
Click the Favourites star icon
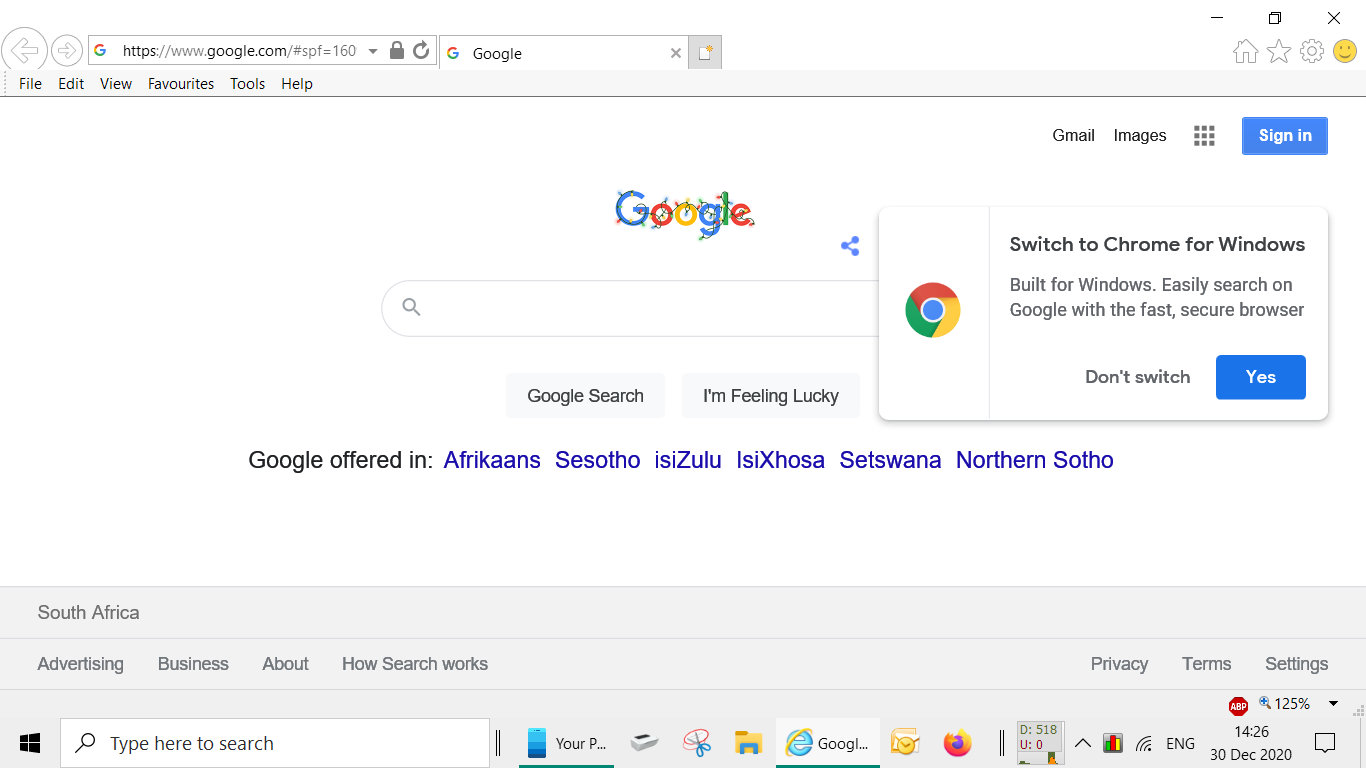coord(1279,52)
